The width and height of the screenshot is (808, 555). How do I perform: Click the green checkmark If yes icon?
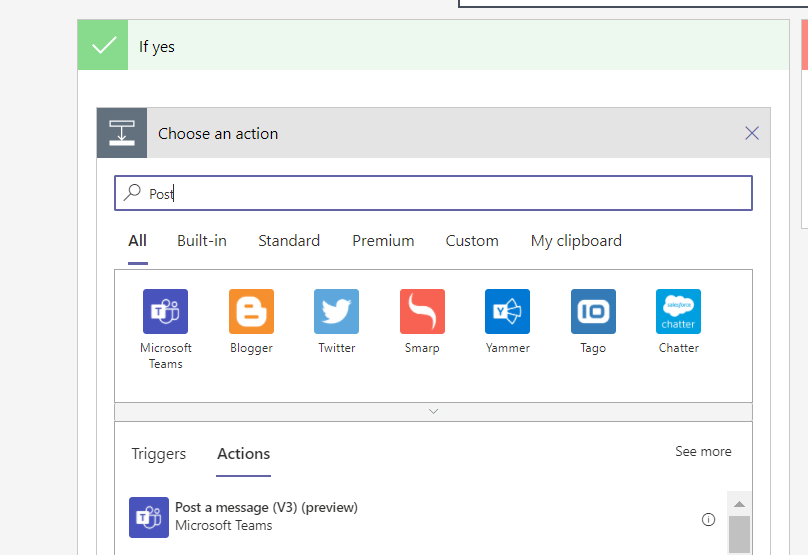click(x=103, y=46)
